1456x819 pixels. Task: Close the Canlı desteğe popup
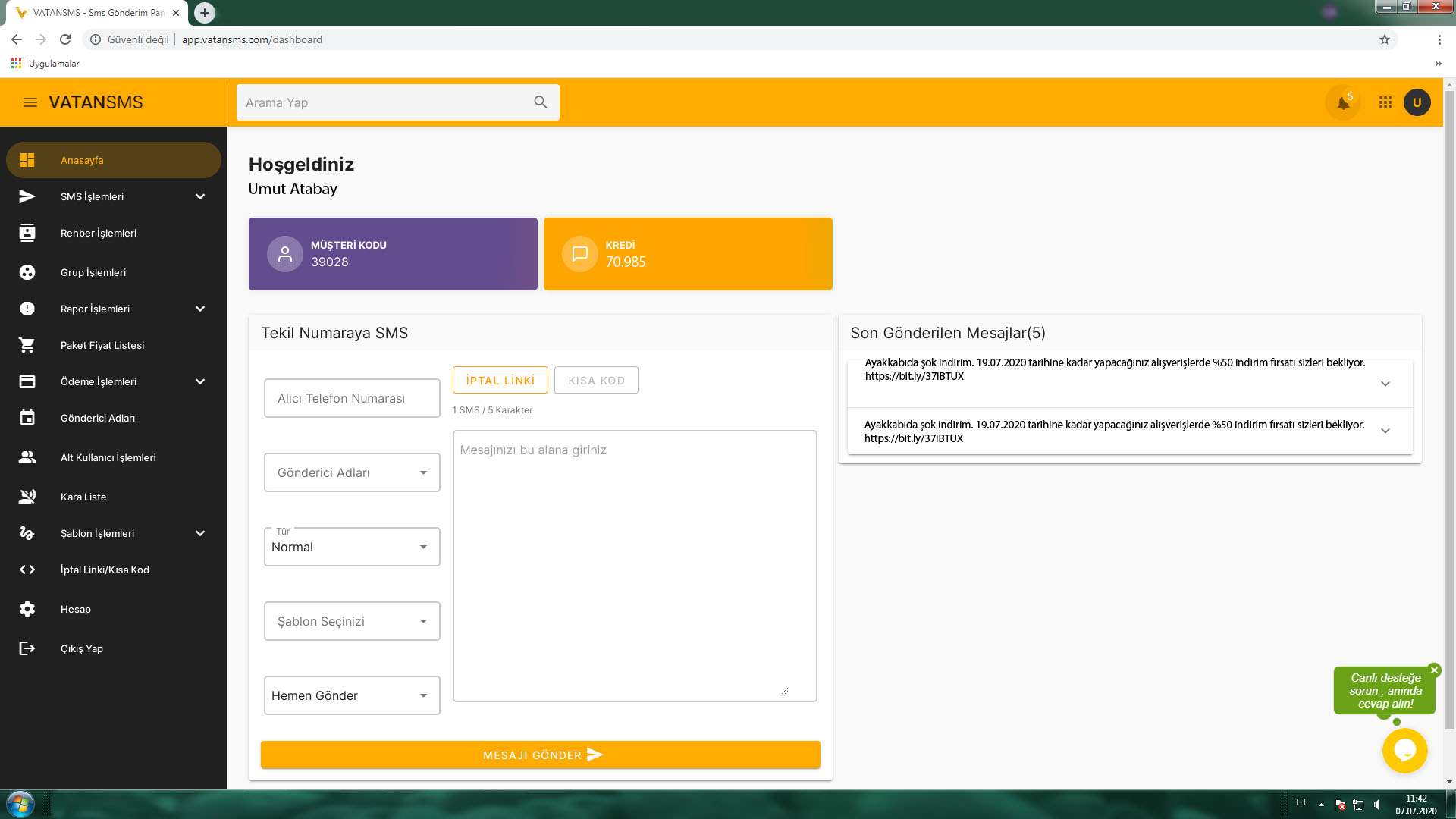click(x=1434, y=670)
